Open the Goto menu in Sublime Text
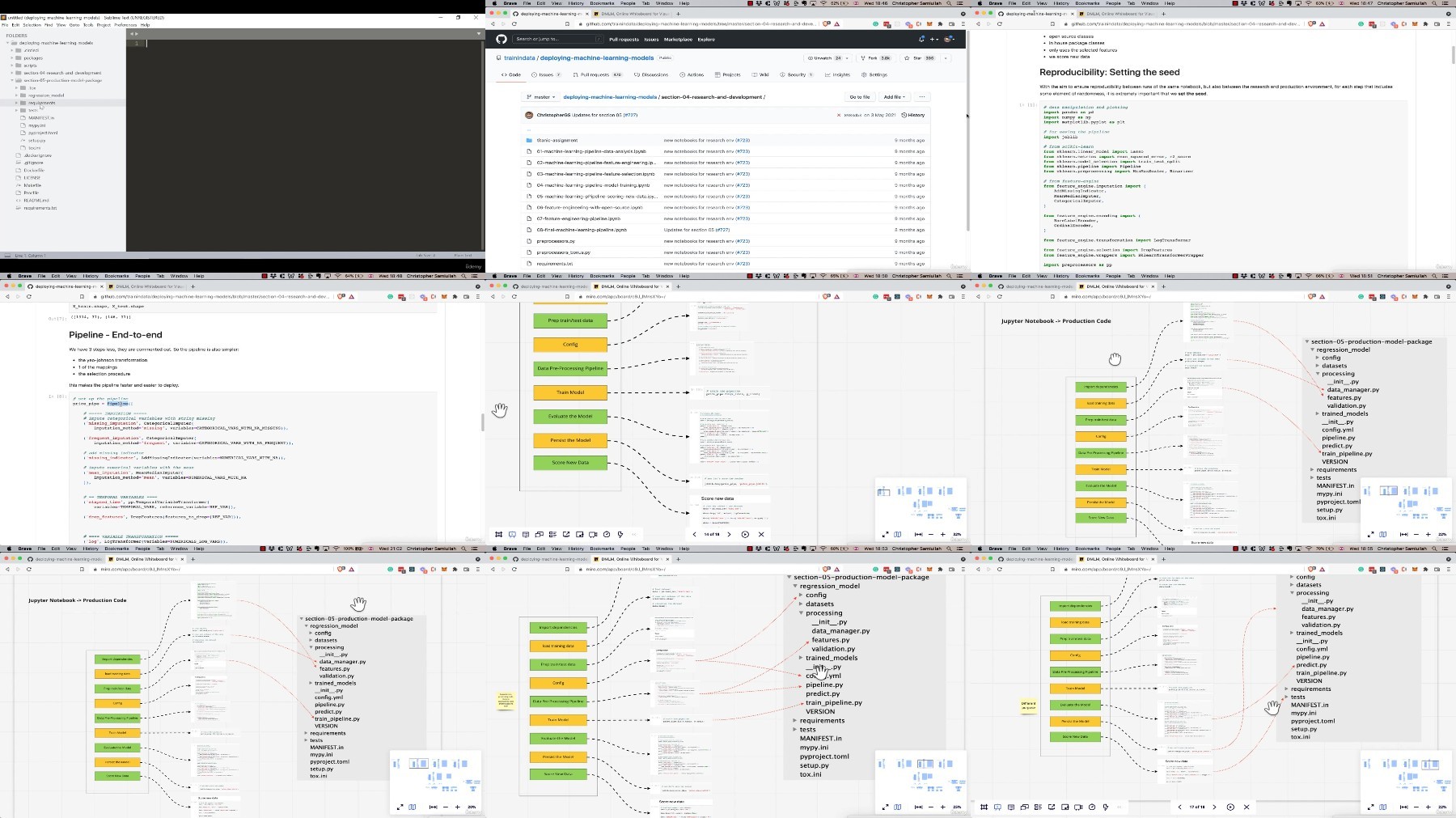Screen dimensions: 1456x818 click(x=74, y=25)
